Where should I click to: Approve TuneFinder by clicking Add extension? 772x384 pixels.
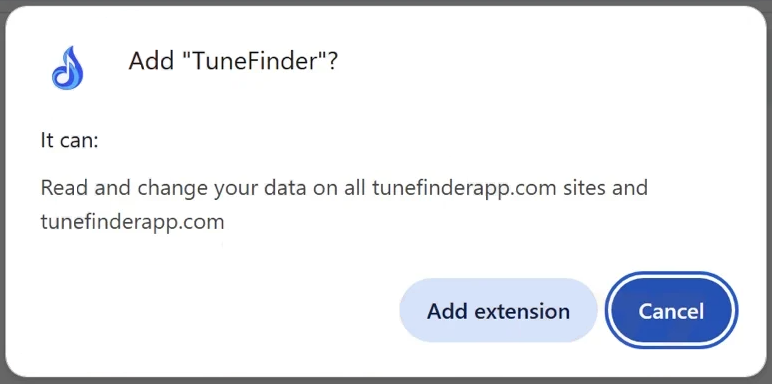(x=498, y=311)
